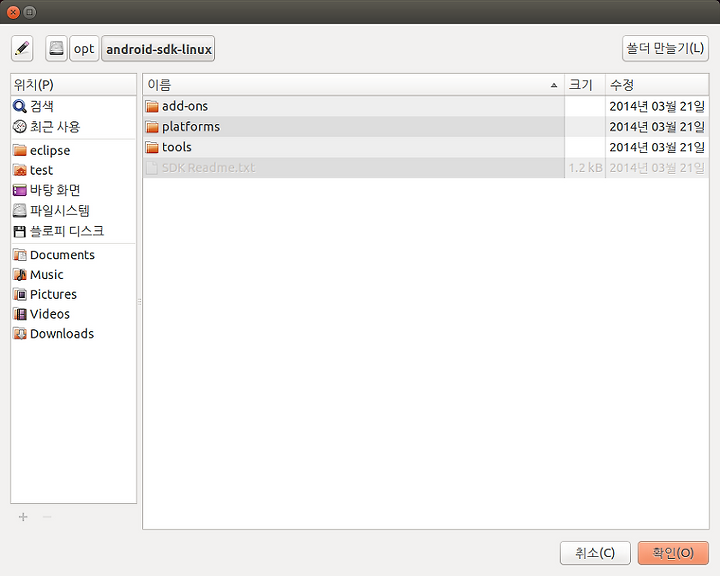Click the 1.2 kB size cell
The image size is (720, 576).
(585, 168)
